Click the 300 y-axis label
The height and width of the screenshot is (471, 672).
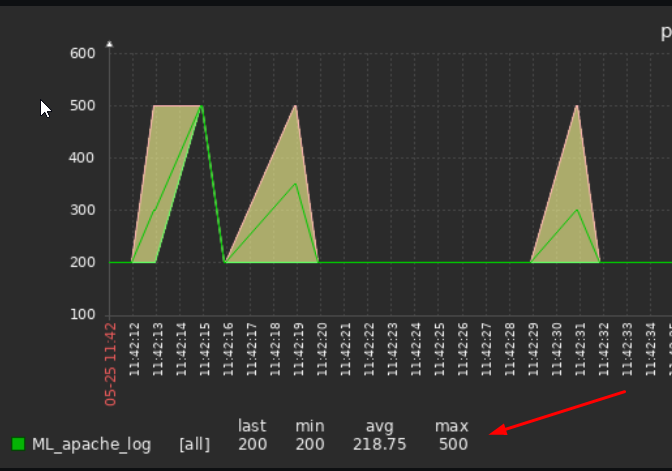pos(82,210)
